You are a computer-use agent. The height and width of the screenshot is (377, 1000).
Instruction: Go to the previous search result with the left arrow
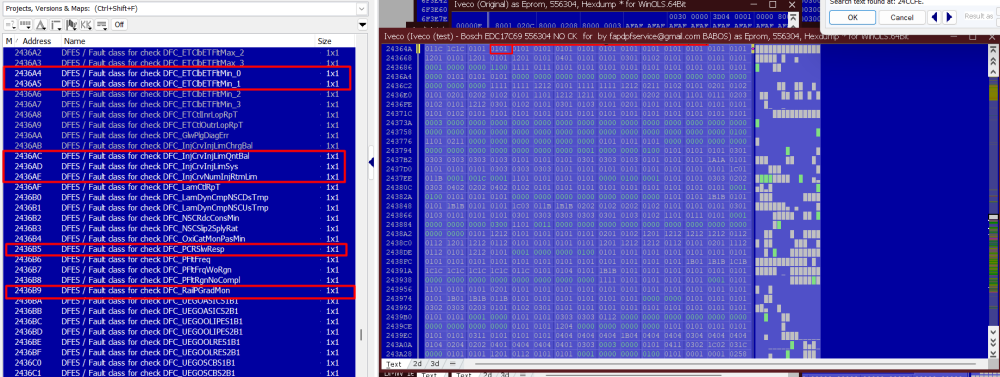pyautogui.click(x=935, y=17)
